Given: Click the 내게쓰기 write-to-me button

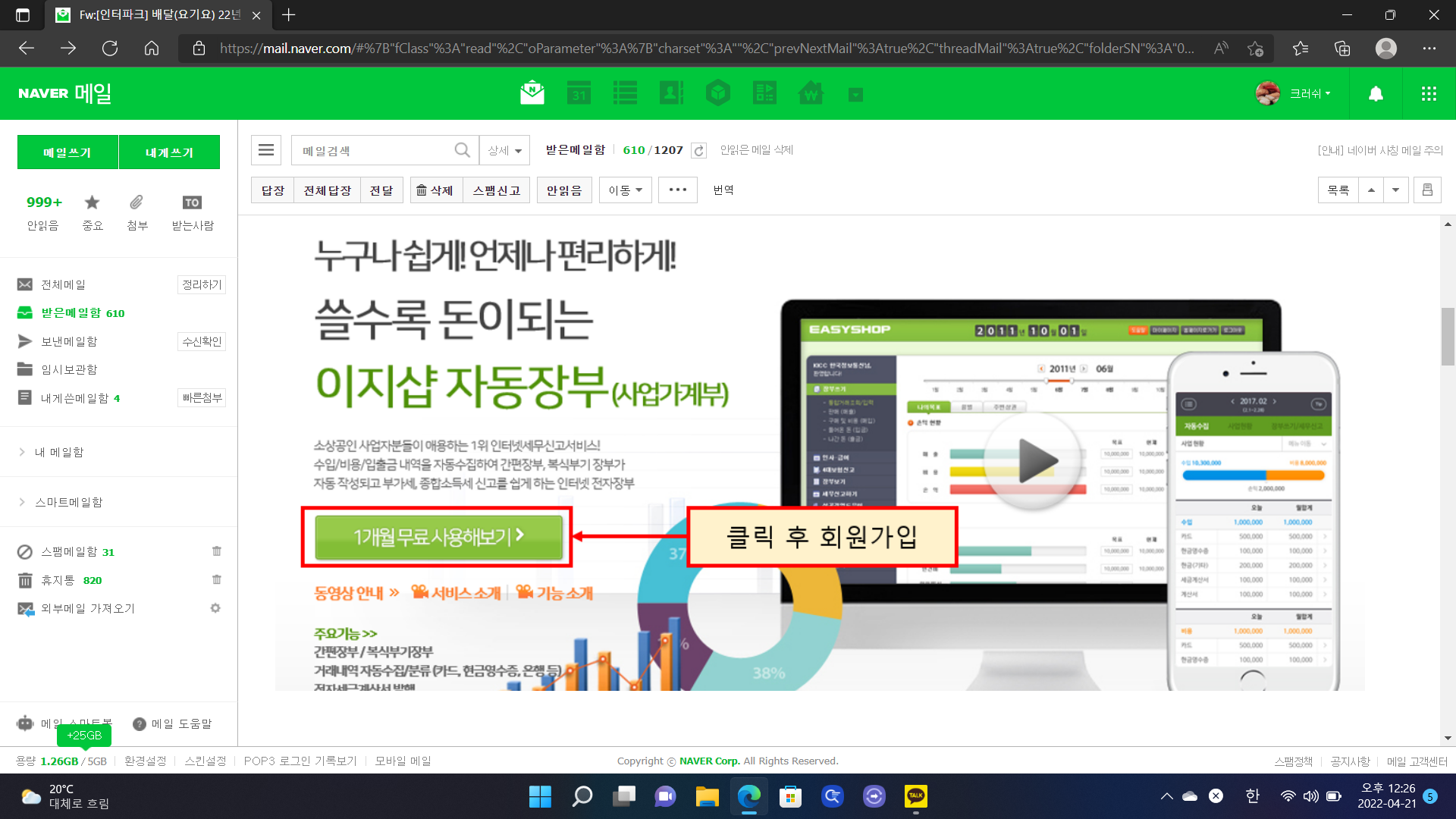Looking at the screenshot, I should click(x=169, y=152).
